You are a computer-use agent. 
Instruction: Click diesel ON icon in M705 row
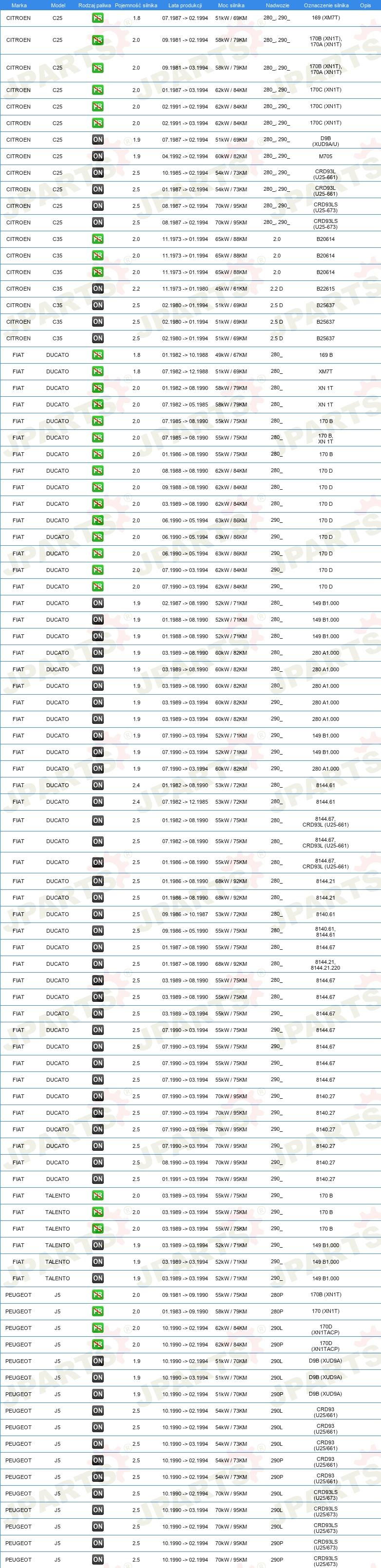[97, 156]
